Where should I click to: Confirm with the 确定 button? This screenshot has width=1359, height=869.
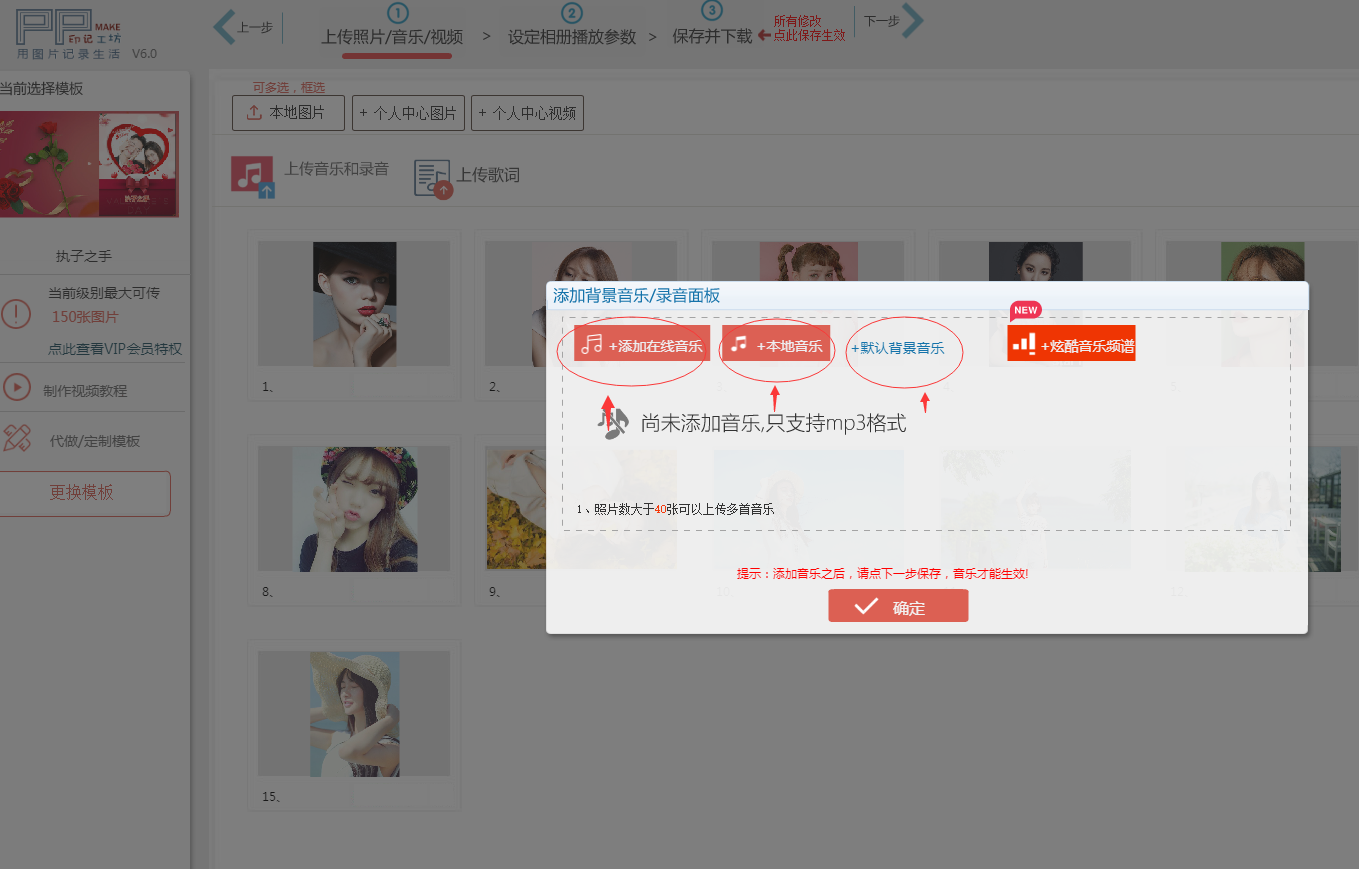coord(898,606)
